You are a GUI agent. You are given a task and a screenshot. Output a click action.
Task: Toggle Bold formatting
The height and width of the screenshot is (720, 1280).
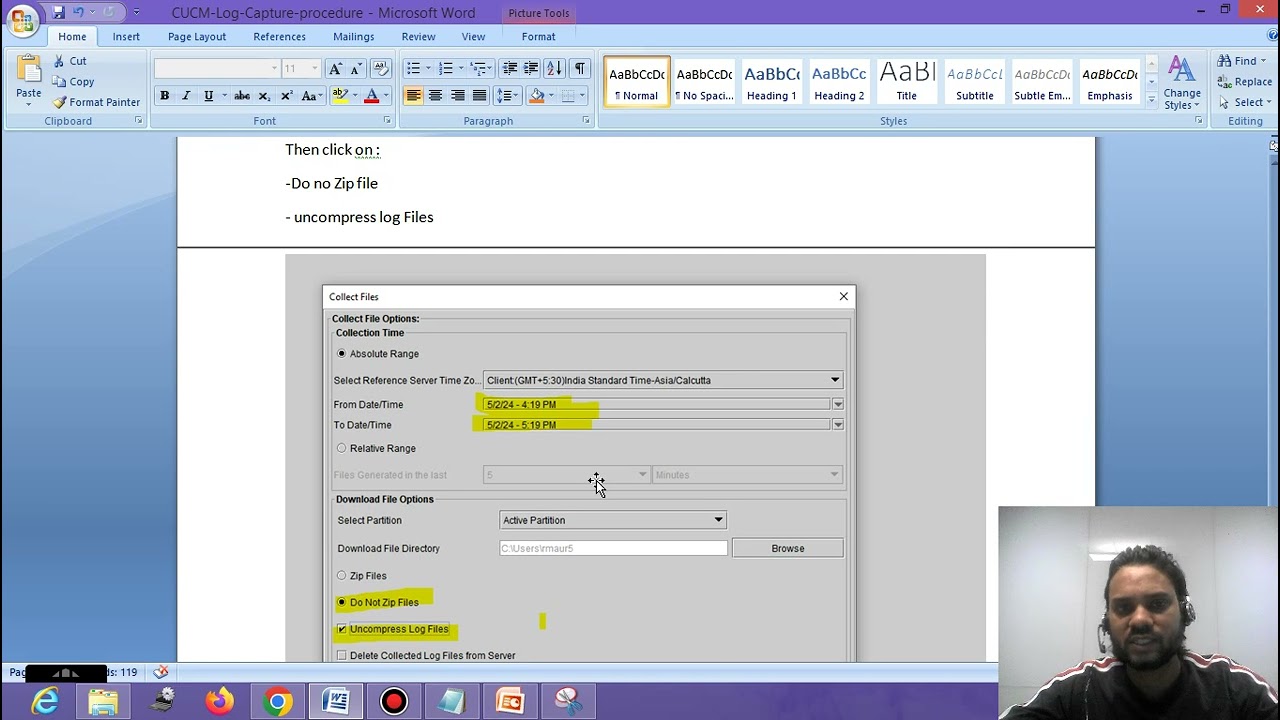pos(164,96)
